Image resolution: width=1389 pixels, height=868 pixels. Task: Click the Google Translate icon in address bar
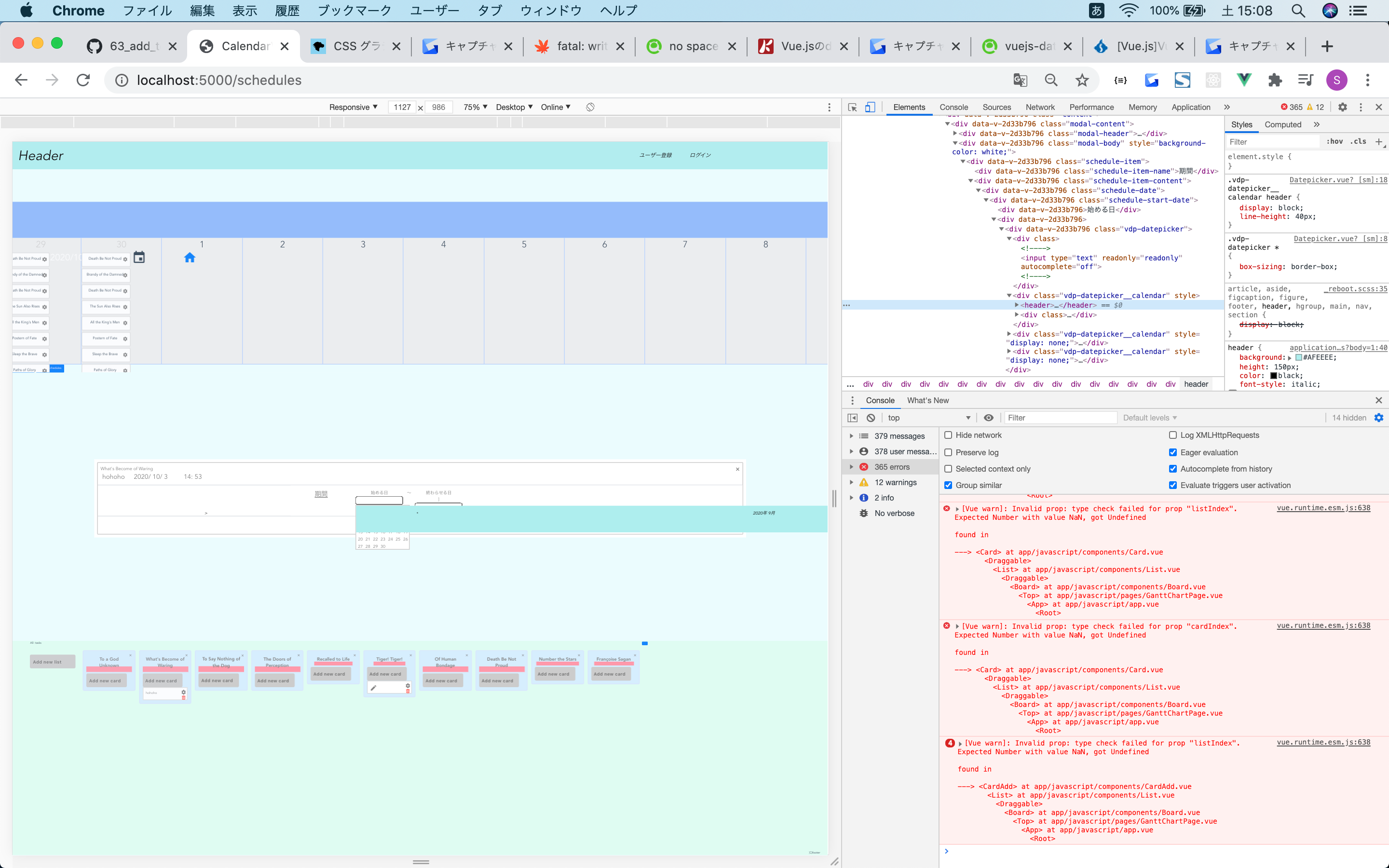pyautogui.click(x=1020, y=80)
